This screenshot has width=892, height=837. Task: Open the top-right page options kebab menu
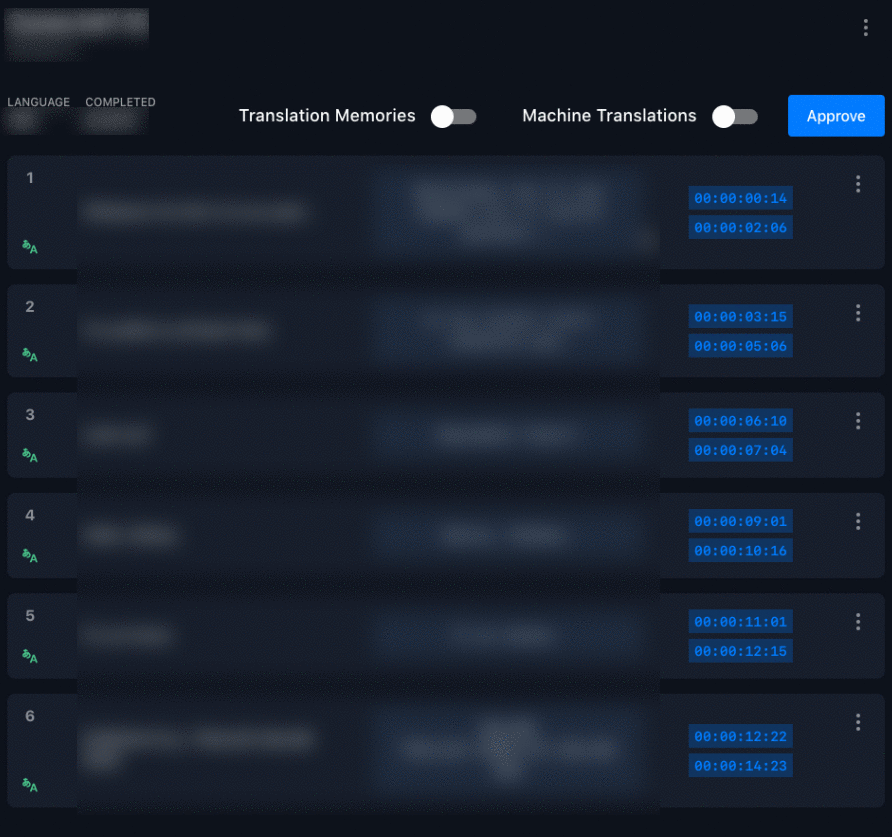click(865, 27)
